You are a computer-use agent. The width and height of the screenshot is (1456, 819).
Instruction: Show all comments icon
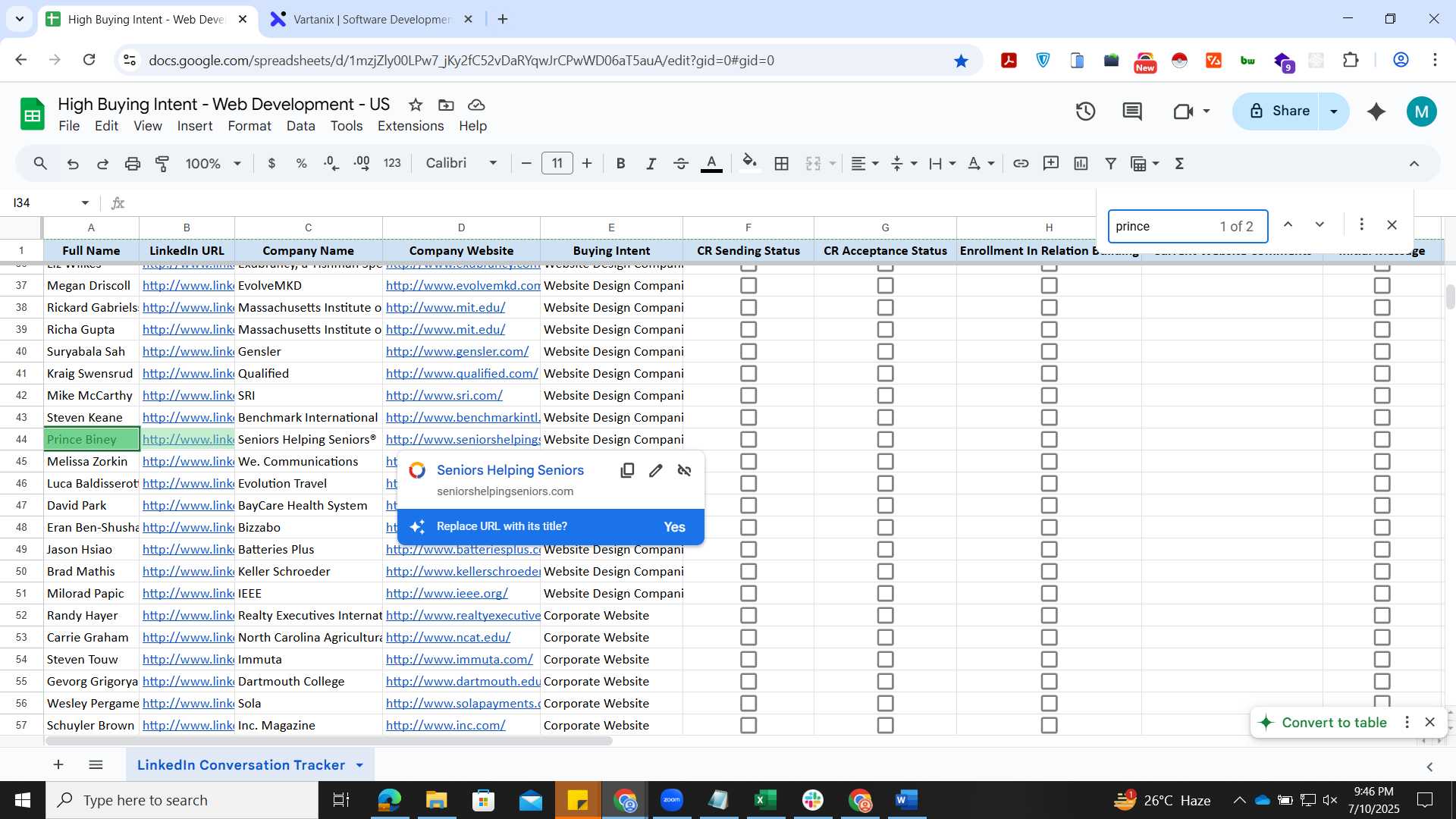[x=1132, y=111]
